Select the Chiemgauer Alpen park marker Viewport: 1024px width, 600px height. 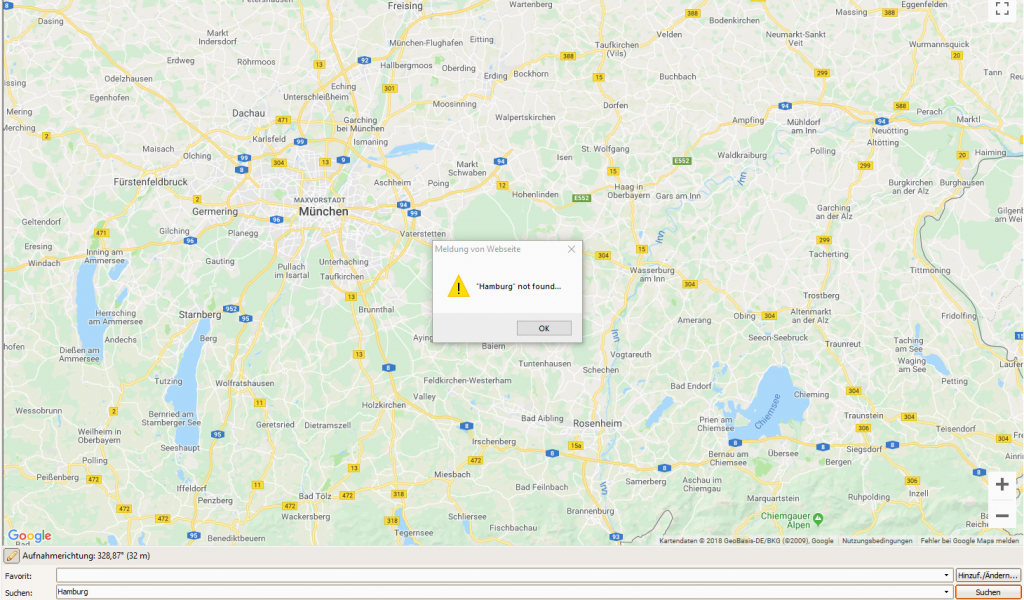tap(818, 520)
